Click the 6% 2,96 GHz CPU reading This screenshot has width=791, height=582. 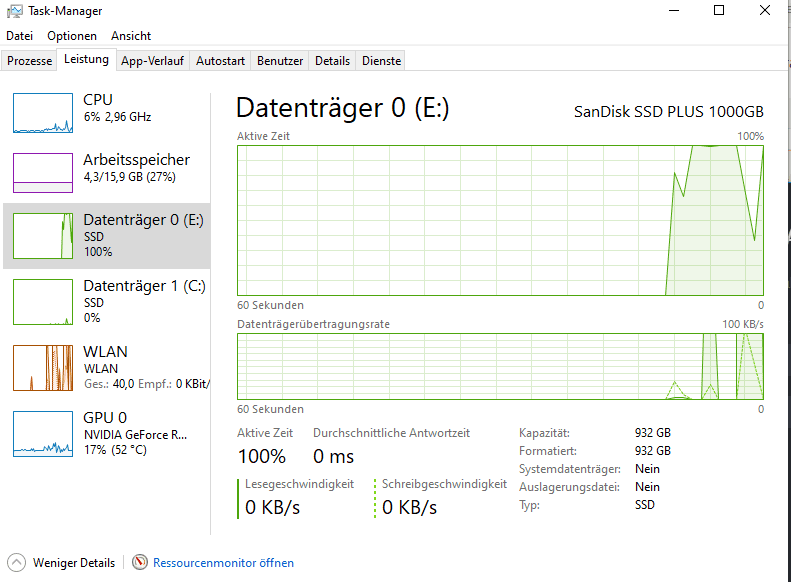coord(118,117)
